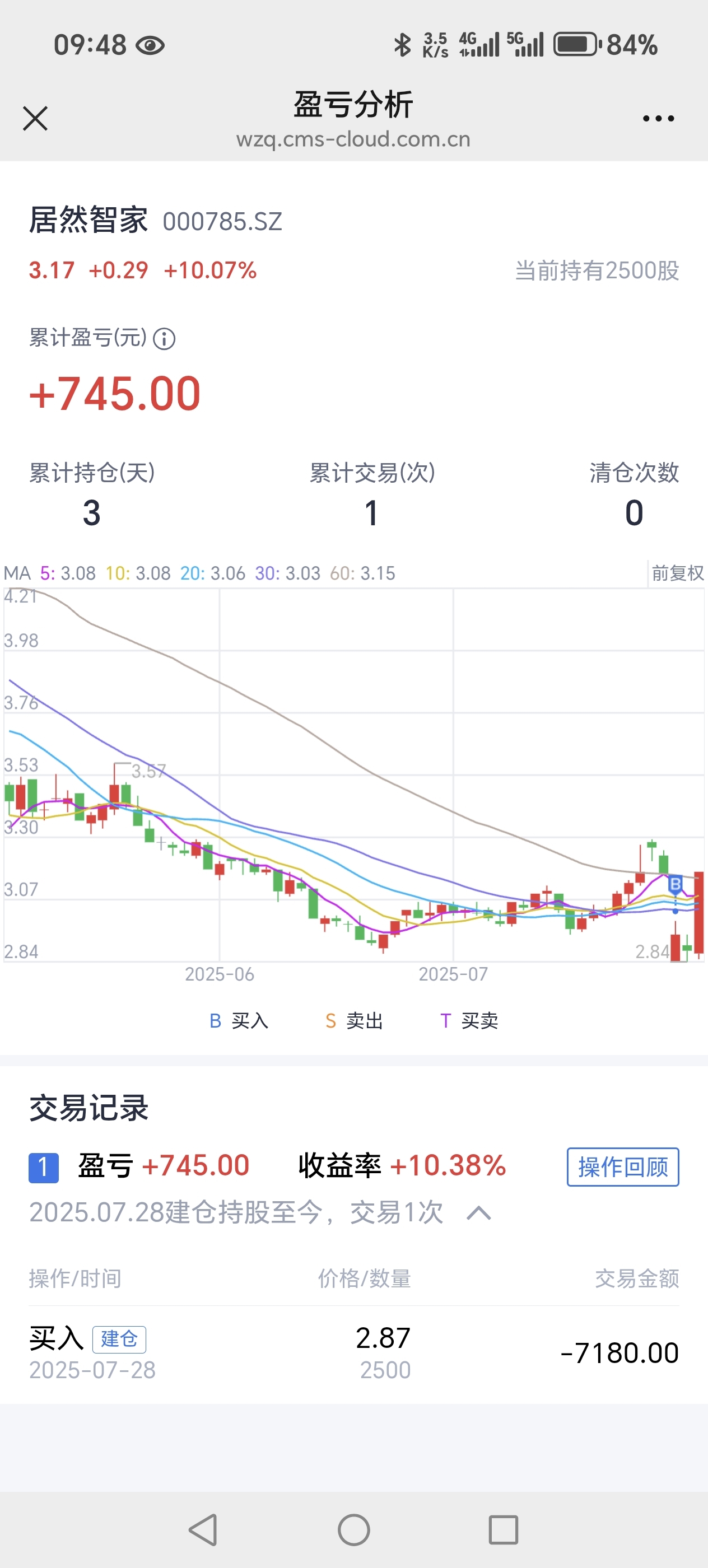The width and height of the screenshot is (708, 1568).
Task: Tap the blue number 1 record badge
Action: (44, 1168)
